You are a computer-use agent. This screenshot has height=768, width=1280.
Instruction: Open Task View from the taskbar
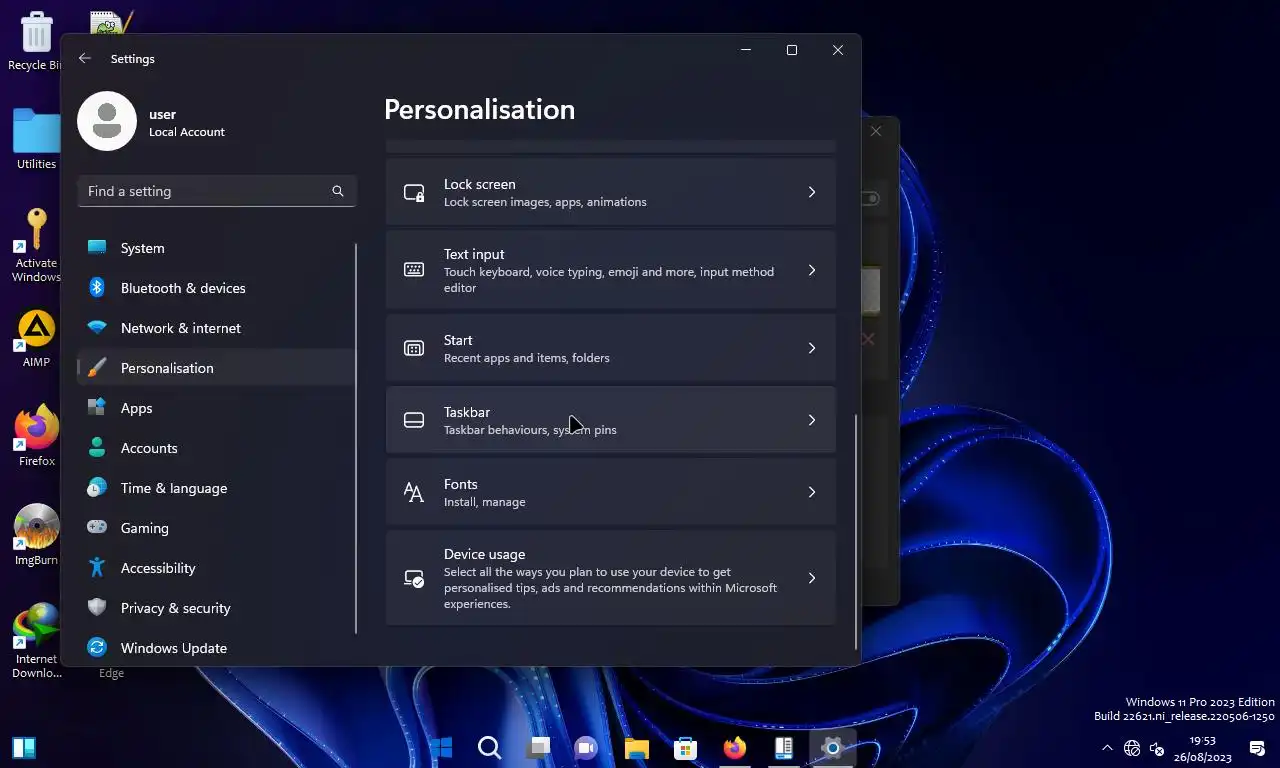(538, 748)
